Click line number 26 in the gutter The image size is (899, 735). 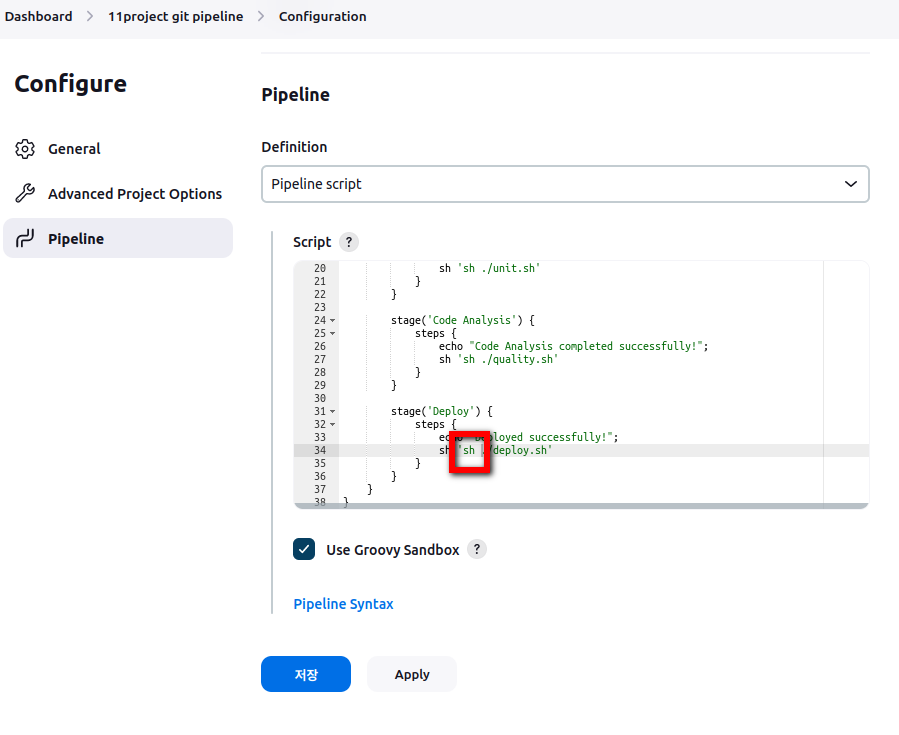(x=320, y=346)
